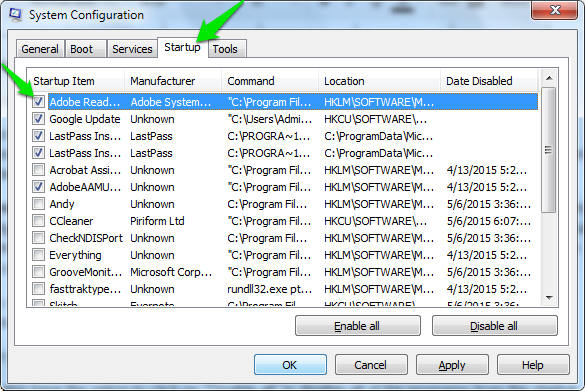Click the System Configuration title bar icon
This screenshot has width=585, height=391.
[x=15, y=14]
